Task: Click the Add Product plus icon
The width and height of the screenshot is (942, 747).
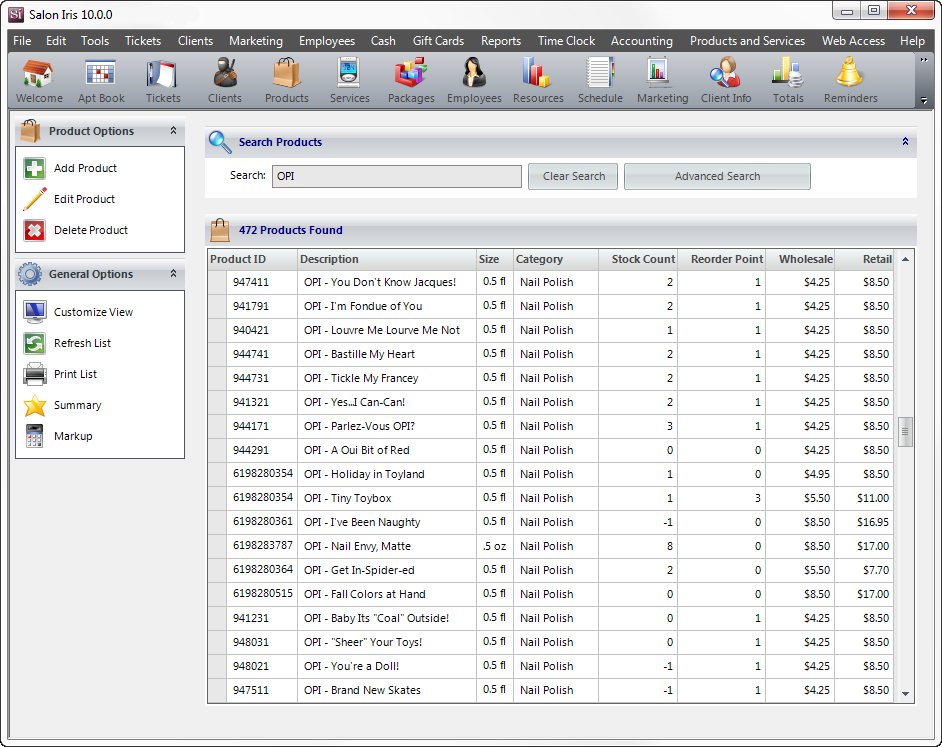Action: pos(35,168)
